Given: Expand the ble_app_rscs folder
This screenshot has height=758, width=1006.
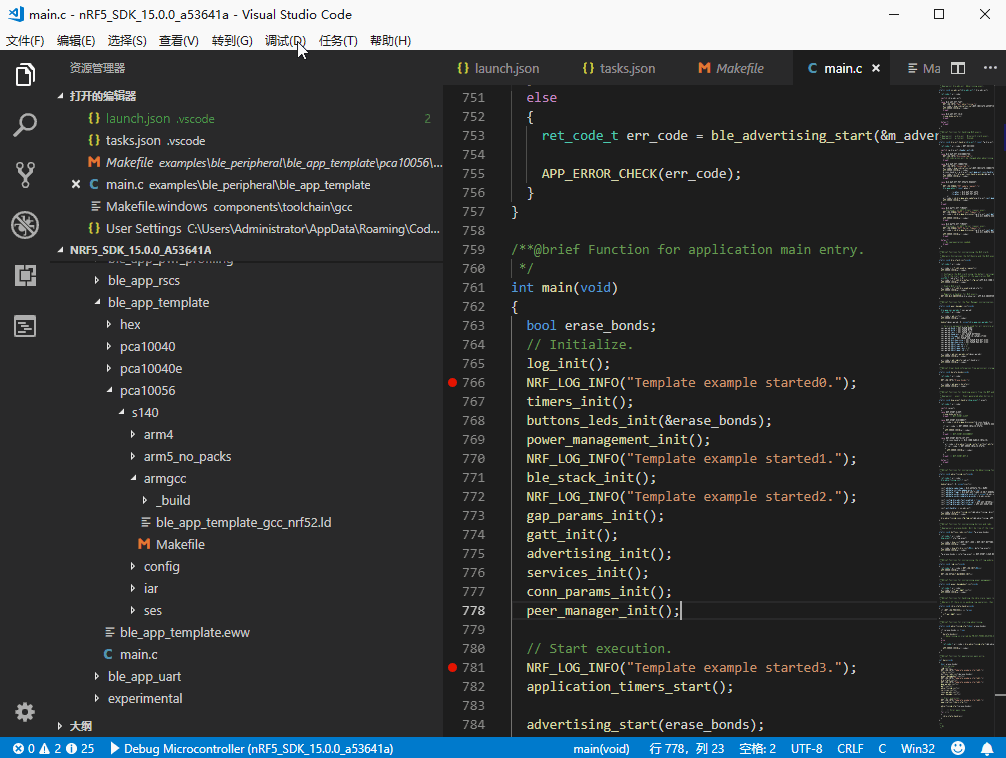Looking at the screenshot, I should pos(97,280).
